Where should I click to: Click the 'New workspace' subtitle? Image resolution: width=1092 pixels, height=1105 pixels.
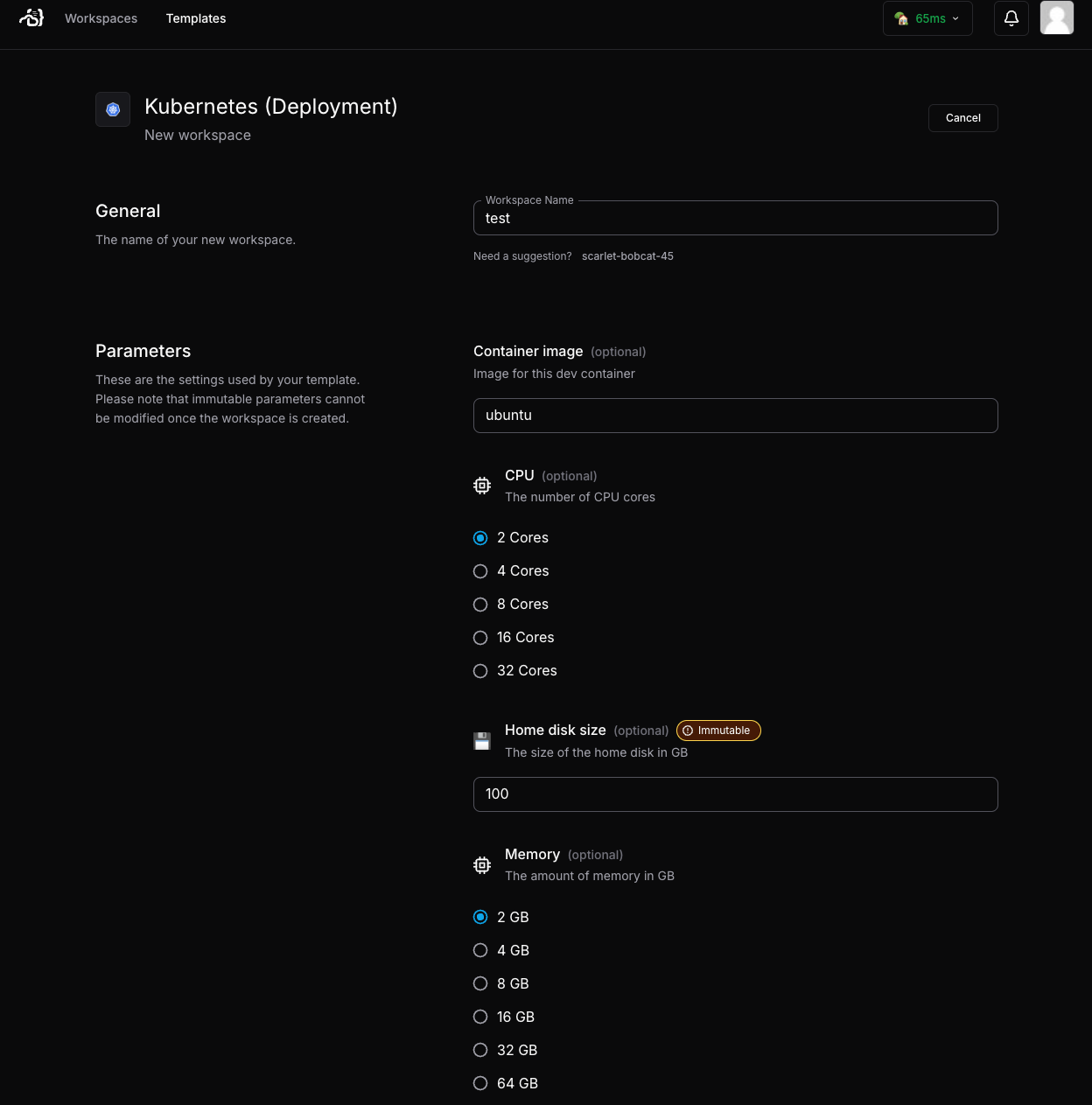(198, 135)
